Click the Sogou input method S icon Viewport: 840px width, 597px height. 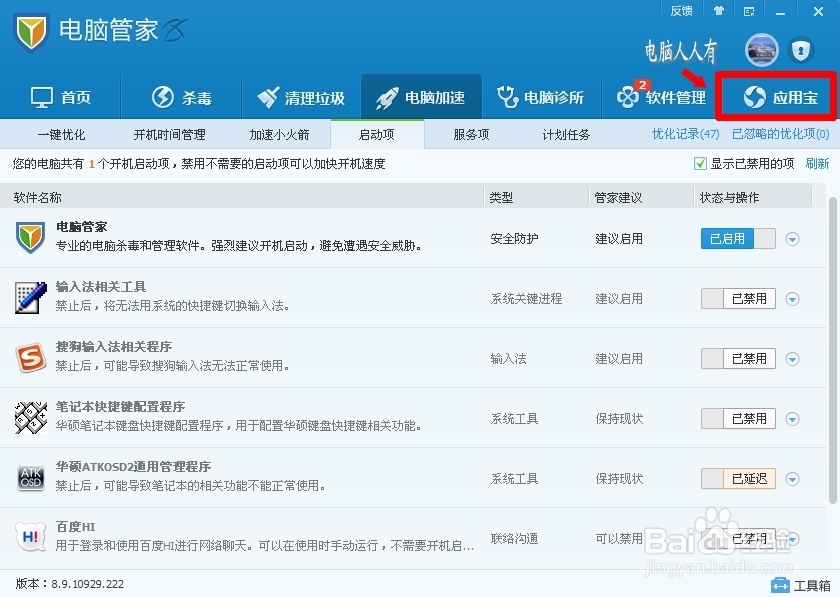pyautogui.click(x=31, y=357)
